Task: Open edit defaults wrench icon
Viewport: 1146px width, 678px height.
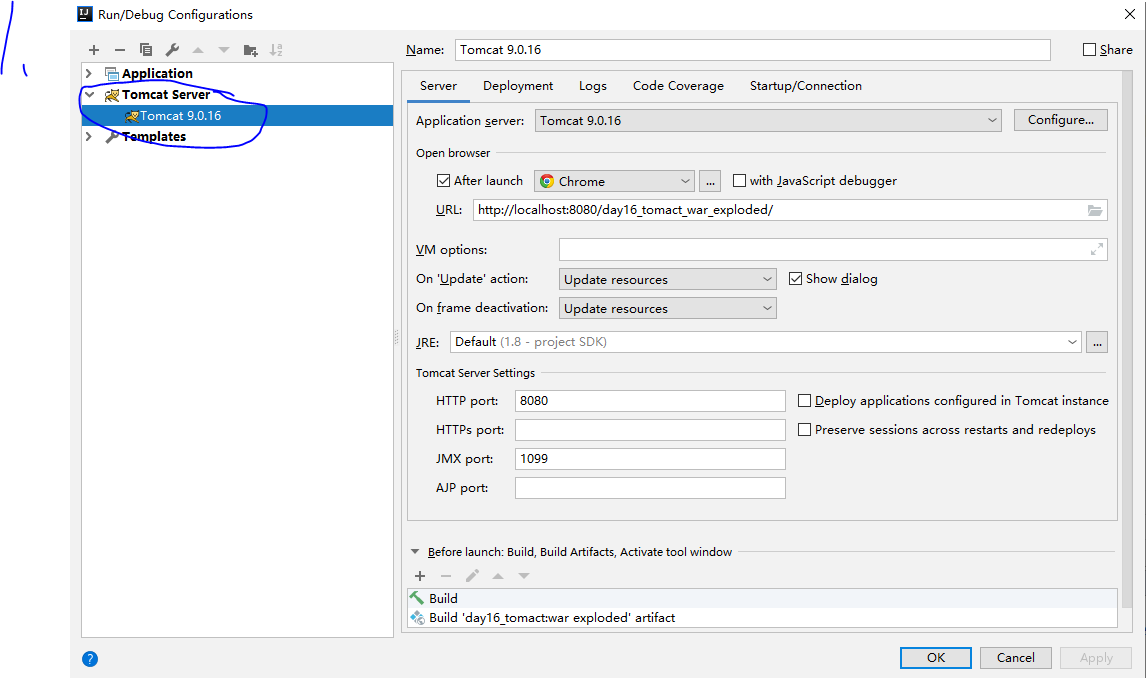Action: pyautogui.click(x=172, y=50)
